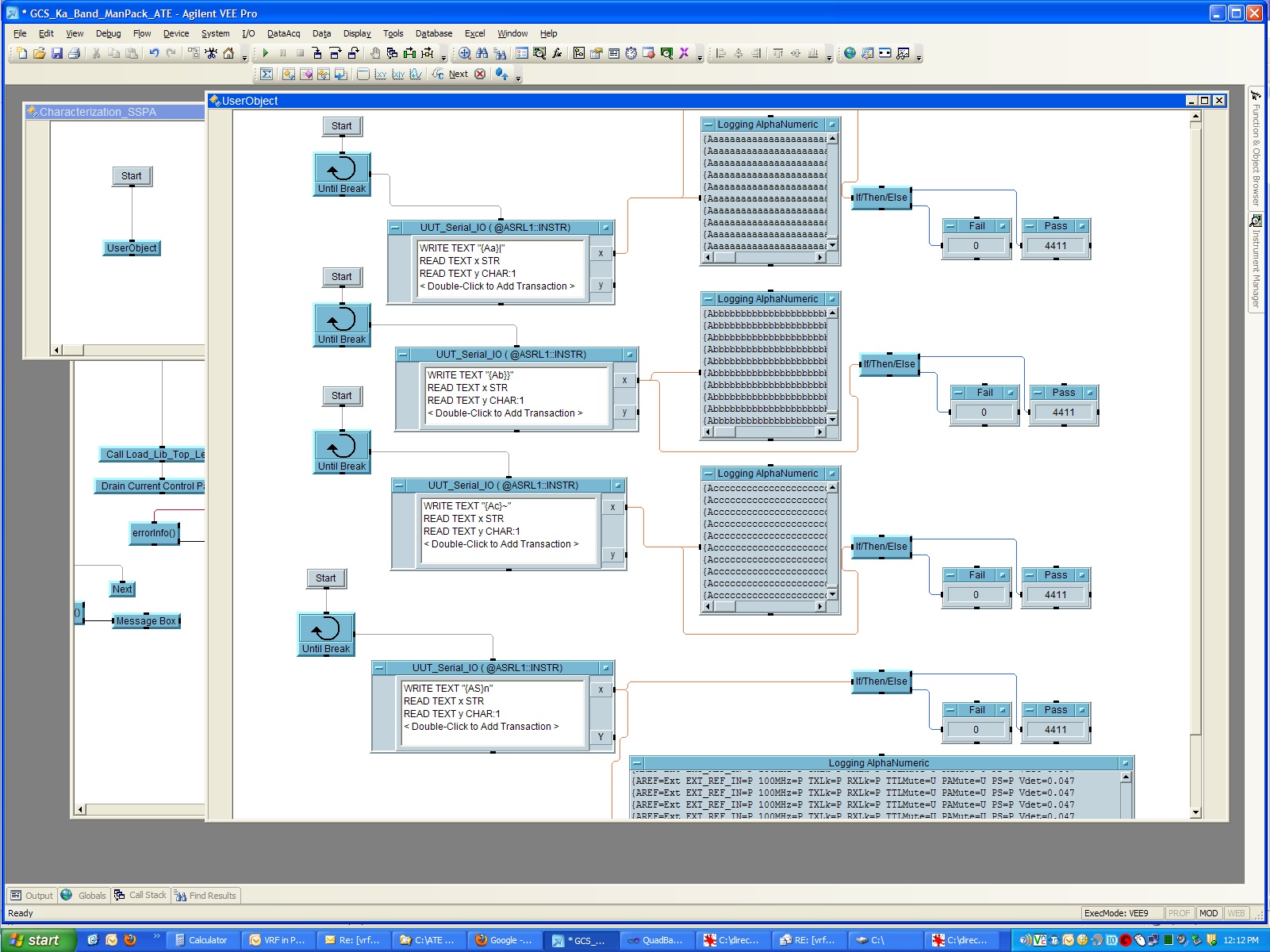Image resolution: width=1270 pixels, height=952 pixels.
Task: Open the Function fx icon in the toolbar
Action: pyautogui.click(x=557, y=53)
